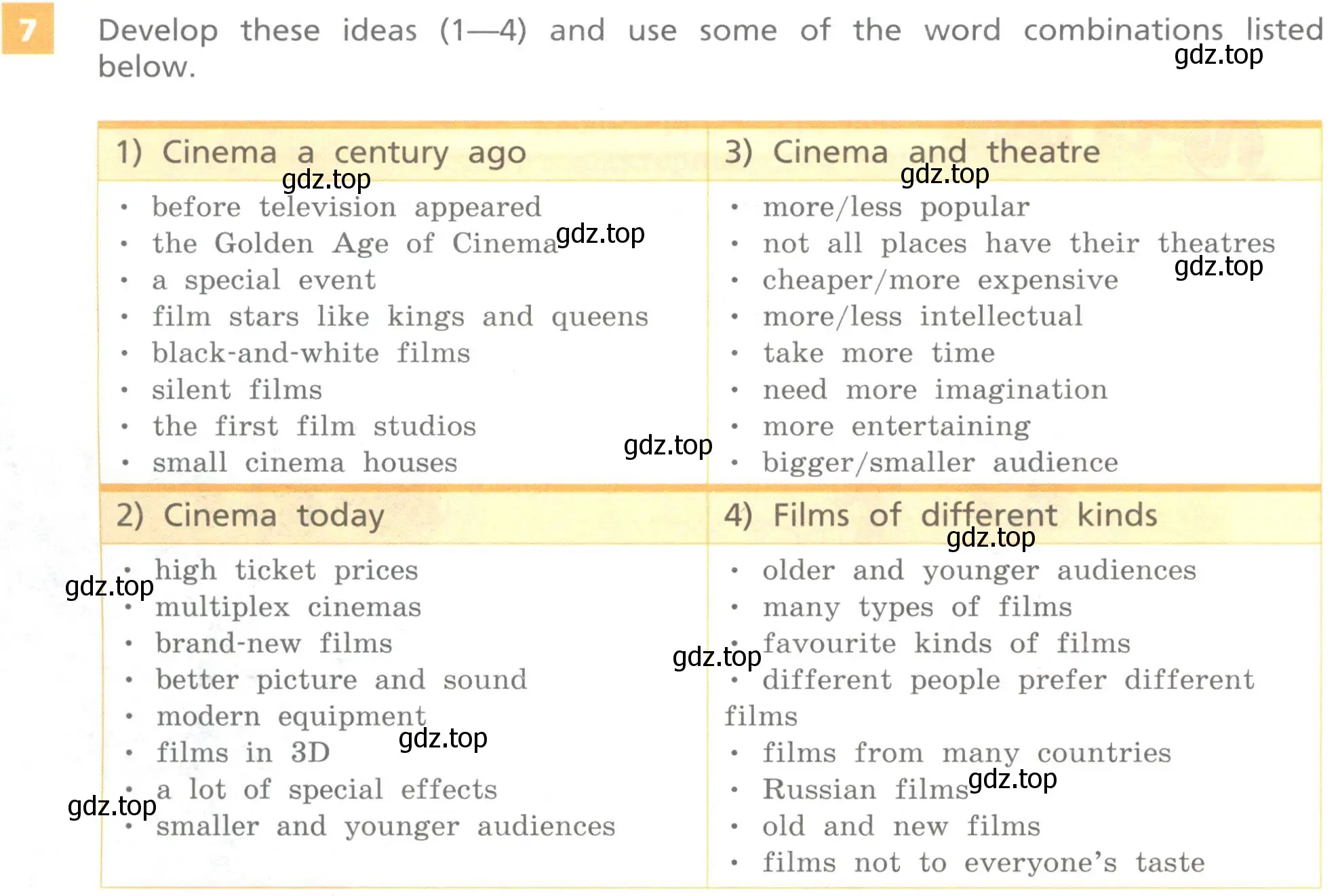
Task: Click 'favourite kinds of films' item
Action: (x=946, y=643)
